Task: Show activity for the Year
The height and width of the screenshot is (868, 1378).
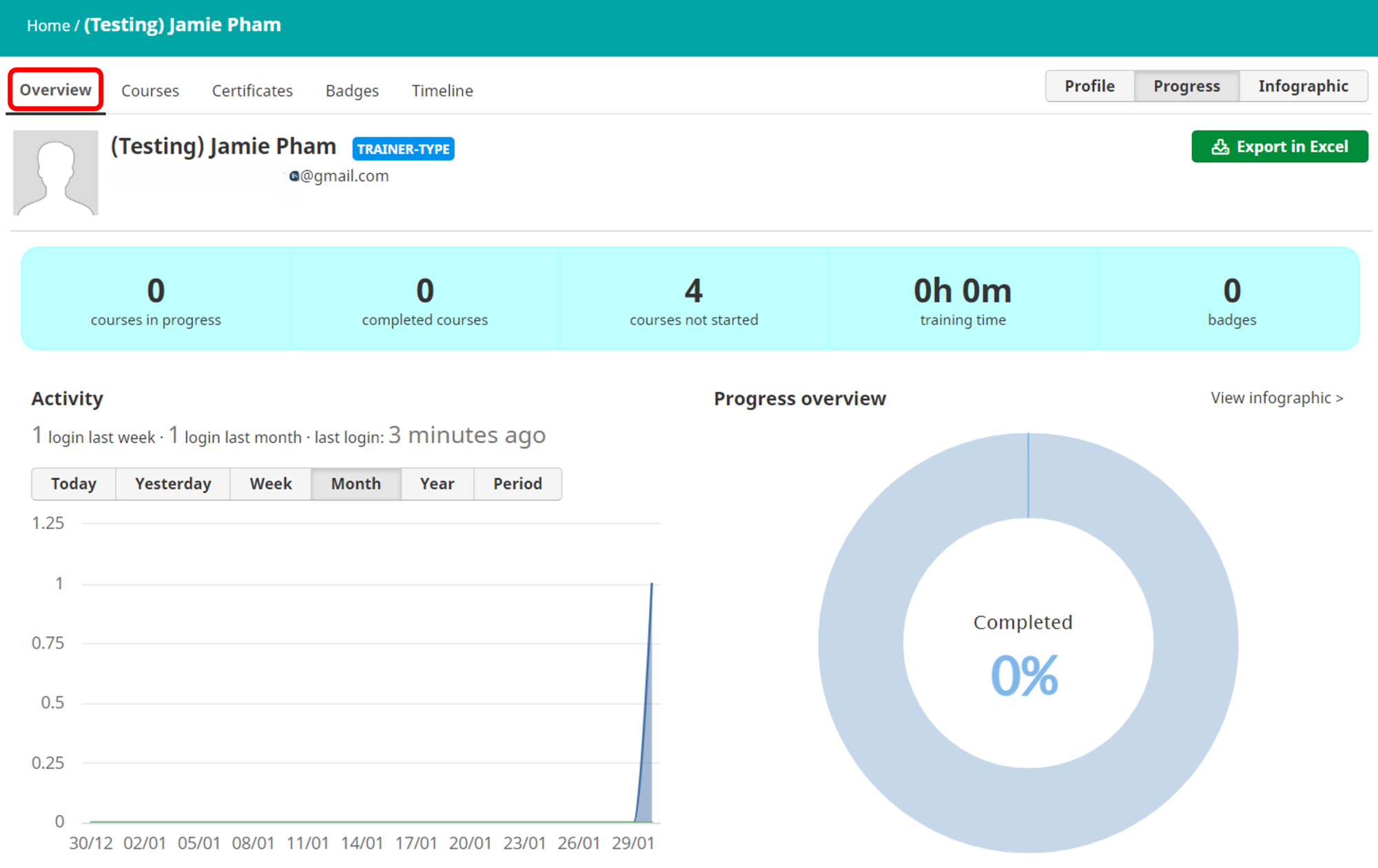Action: click(437, 484)
